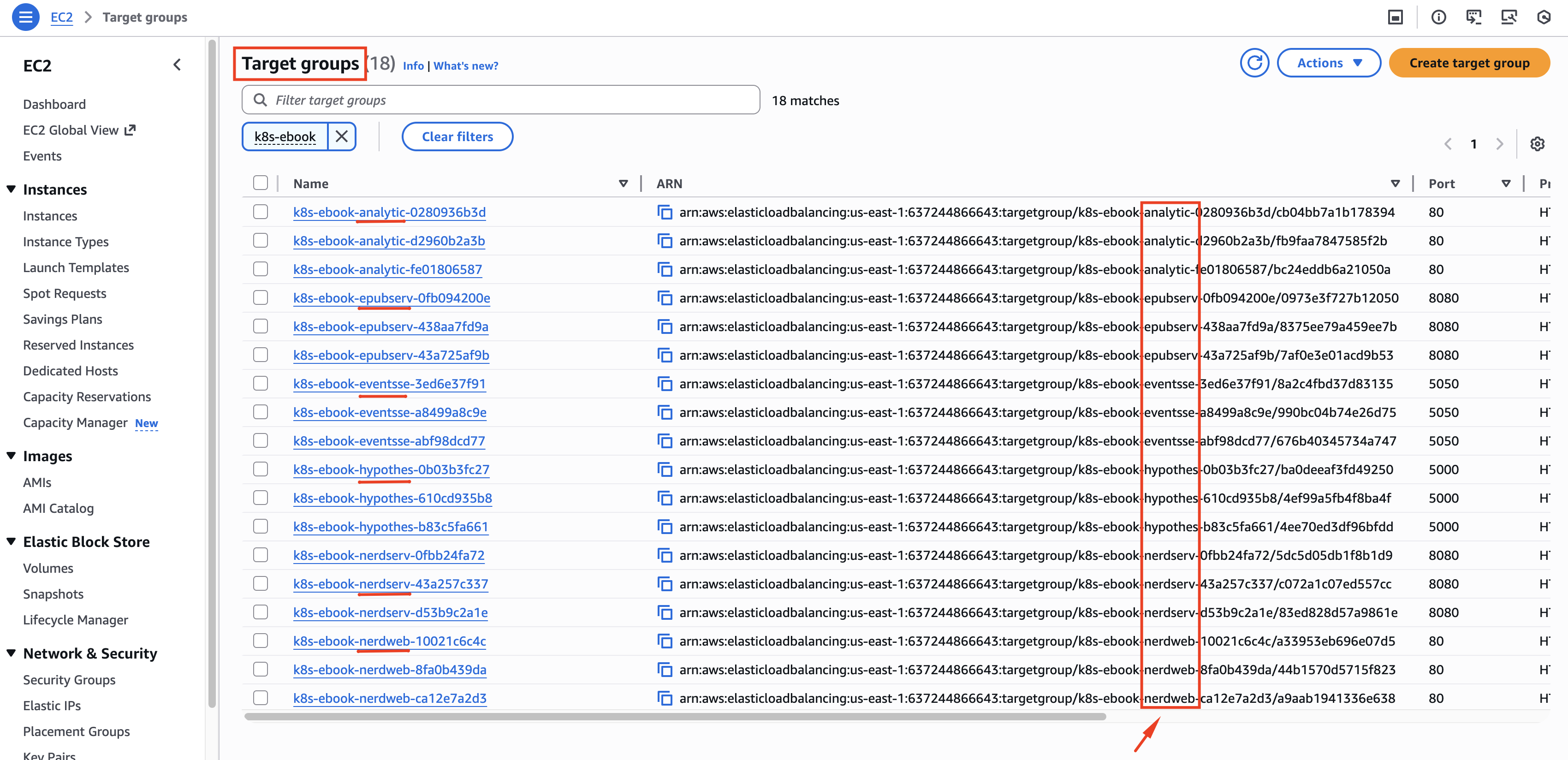Copy ARN of k8s-ebook-analytic-fe01806587
The width and height of the screenshot is (1568, 760).
pyautogui.click(x=665, y=270)
